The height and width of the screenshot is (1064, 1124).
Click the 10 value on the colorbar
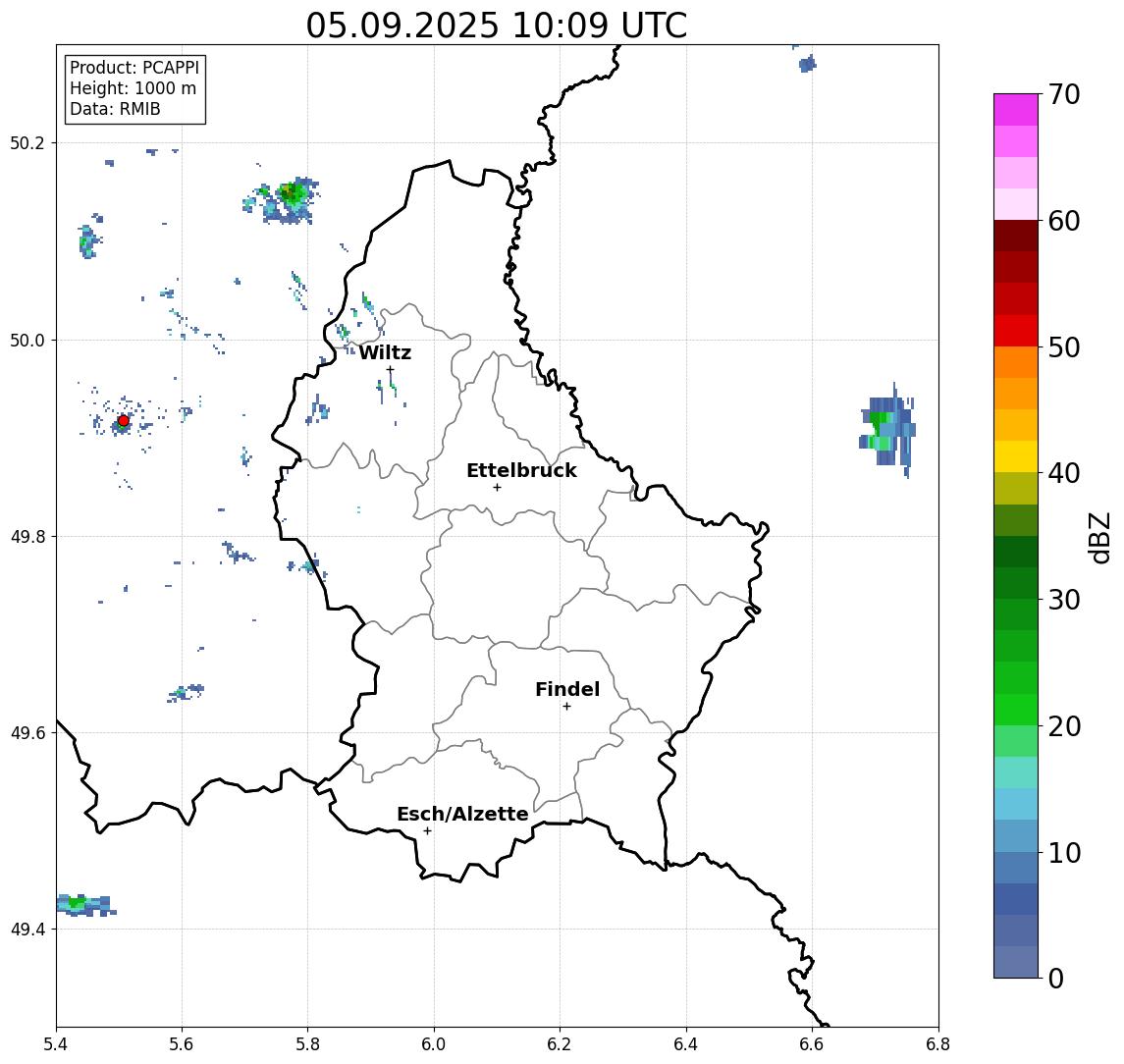tap(1064, 852)
